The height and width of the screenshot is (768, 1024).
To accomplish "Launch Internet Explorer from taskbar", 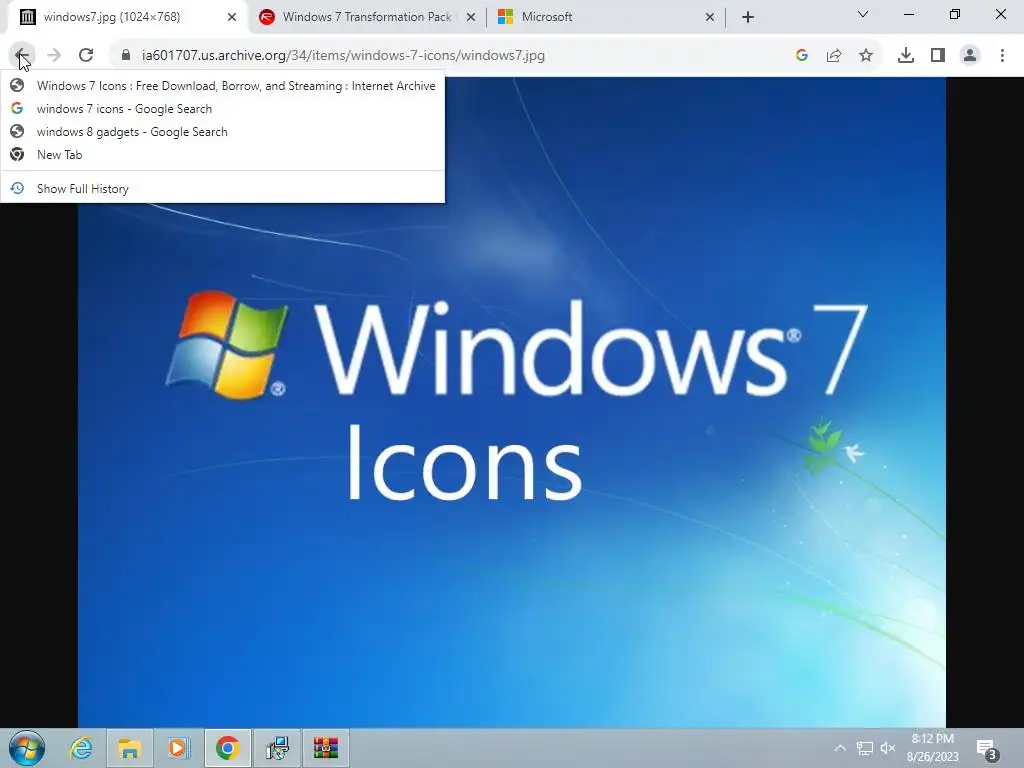I will [81, 748].
